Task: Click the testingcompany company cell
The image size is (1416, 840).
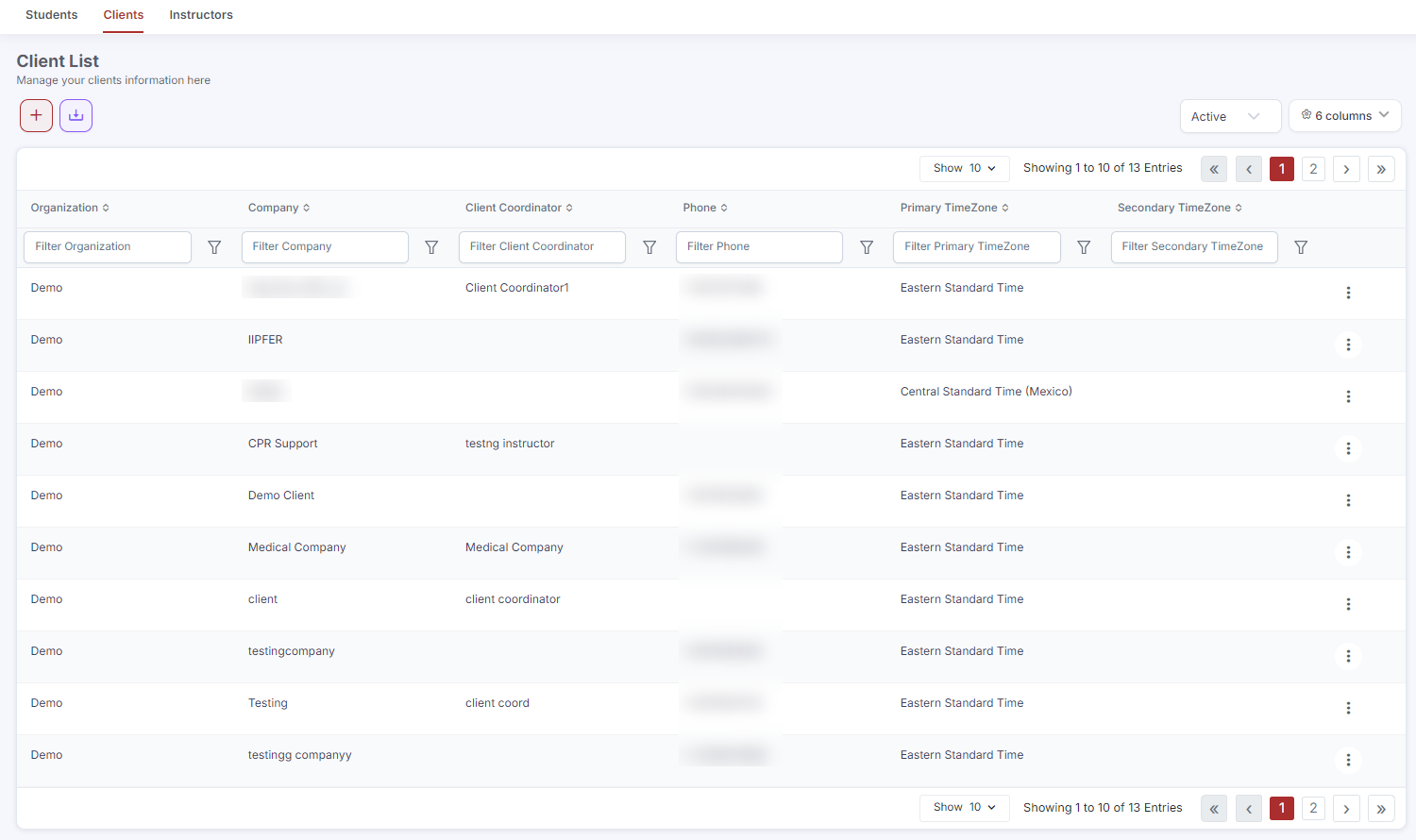Action: pyautogui.click(x=292, y=651)
